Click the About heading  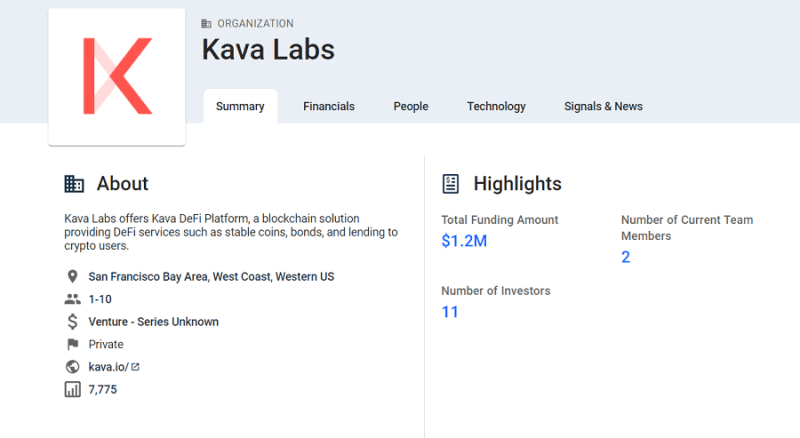[122, 184]
